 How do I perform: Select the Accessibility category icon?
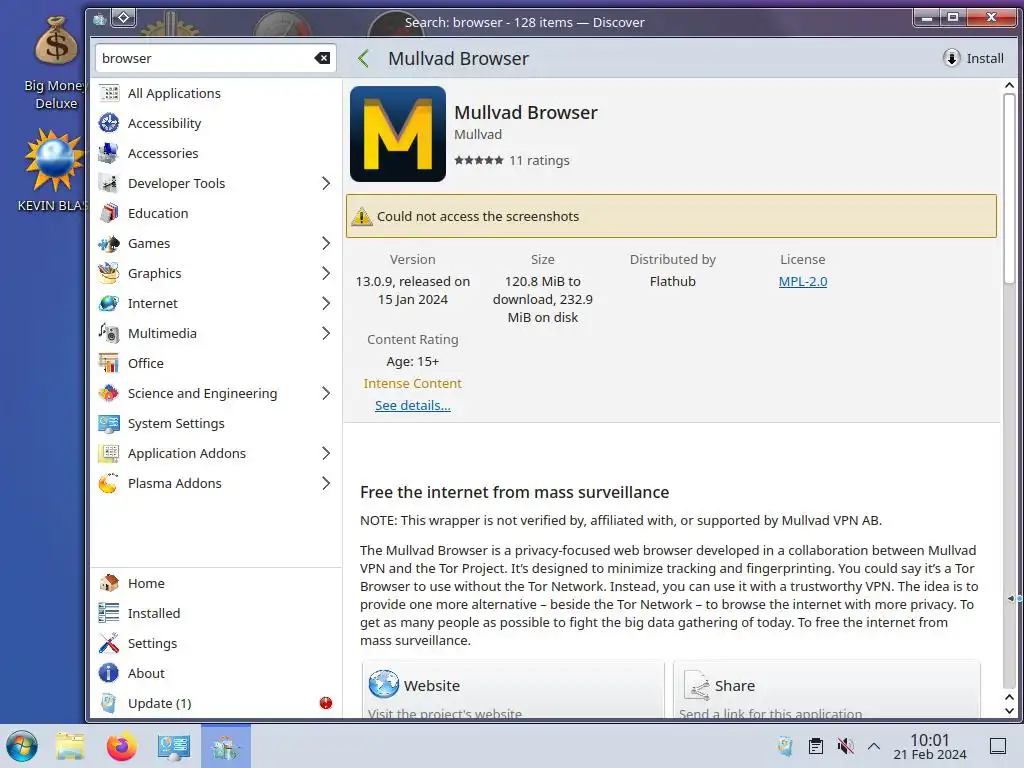pos(109,123)
